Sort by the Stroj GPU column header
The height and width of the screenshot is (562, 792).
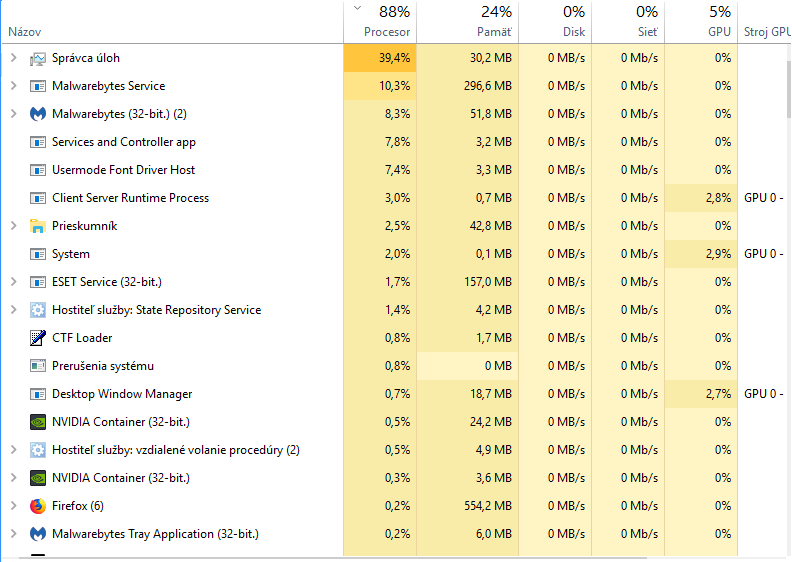[765, 23]
